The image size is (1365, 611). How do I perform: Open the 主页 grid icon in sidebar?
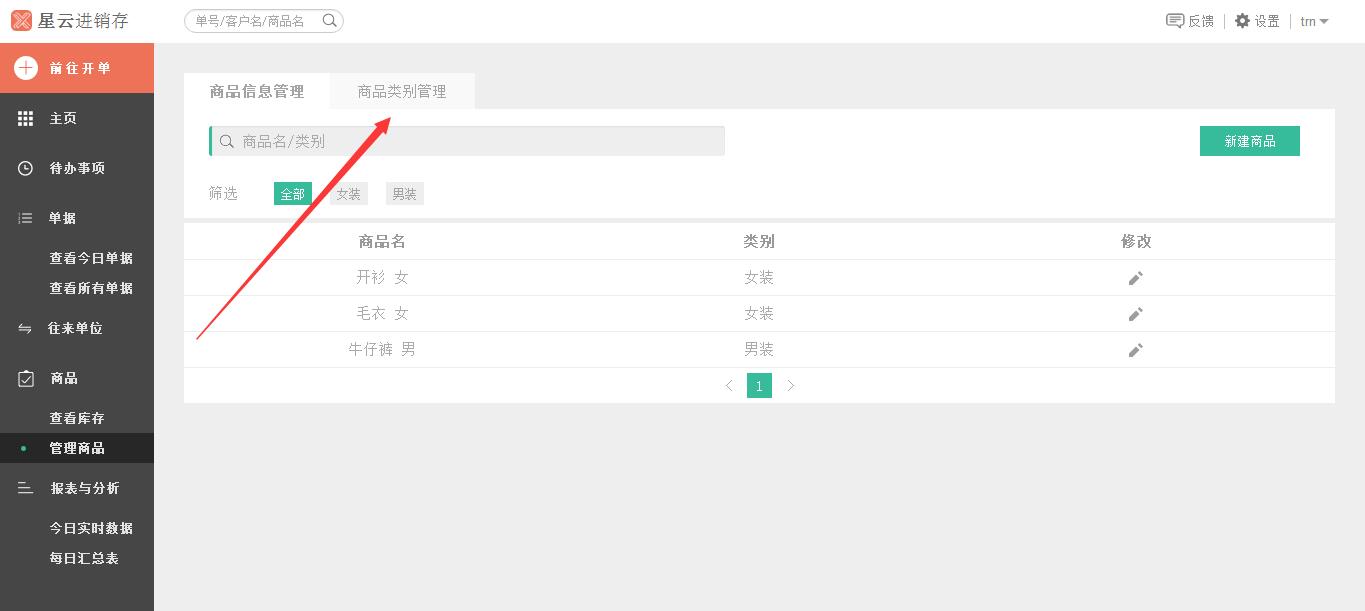point(24,118)
